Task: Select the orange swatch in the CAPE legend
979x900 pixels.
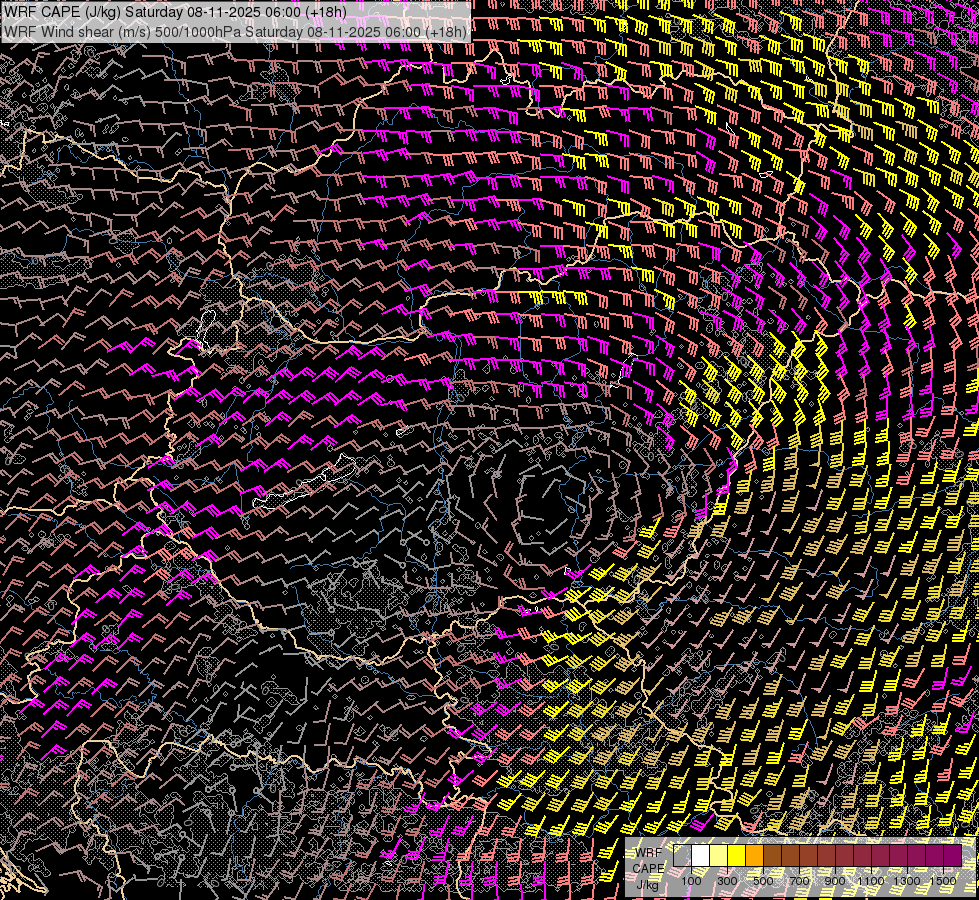Action: pyautogui.click(x=754, y=856)
